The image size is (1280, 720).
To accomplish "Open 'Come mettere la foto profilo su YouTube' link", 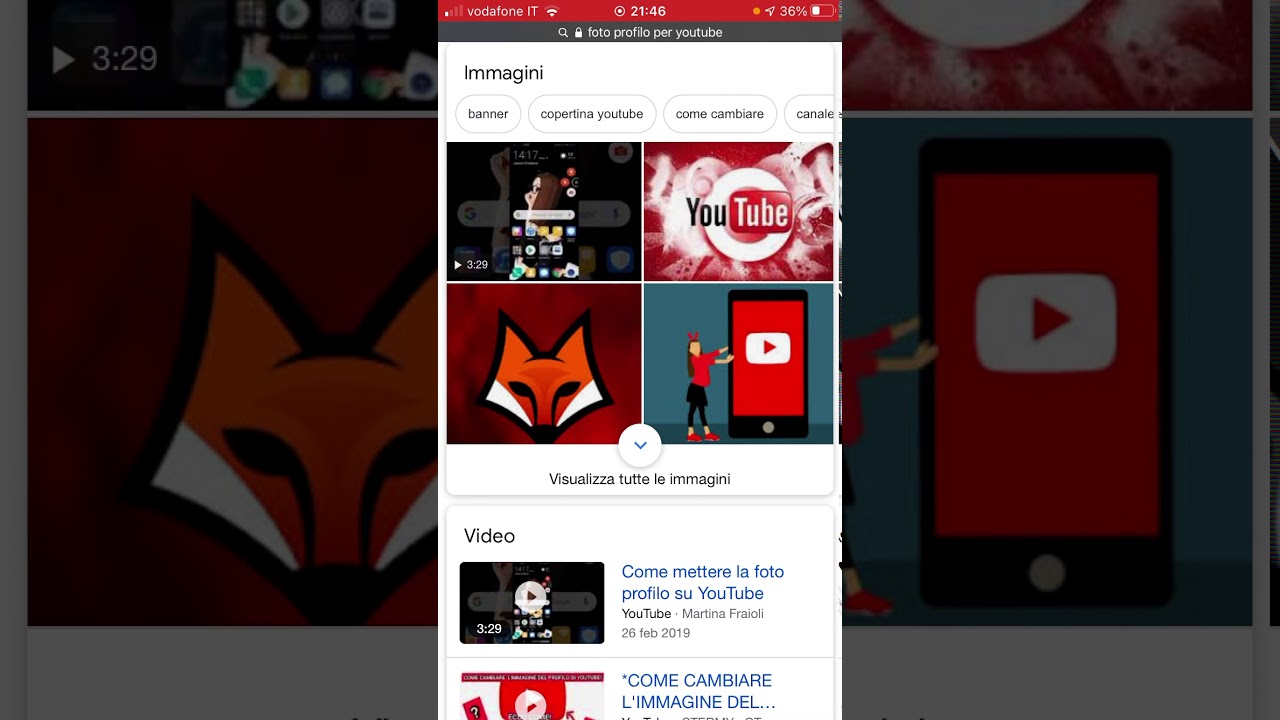I will [x=703, y=582].
